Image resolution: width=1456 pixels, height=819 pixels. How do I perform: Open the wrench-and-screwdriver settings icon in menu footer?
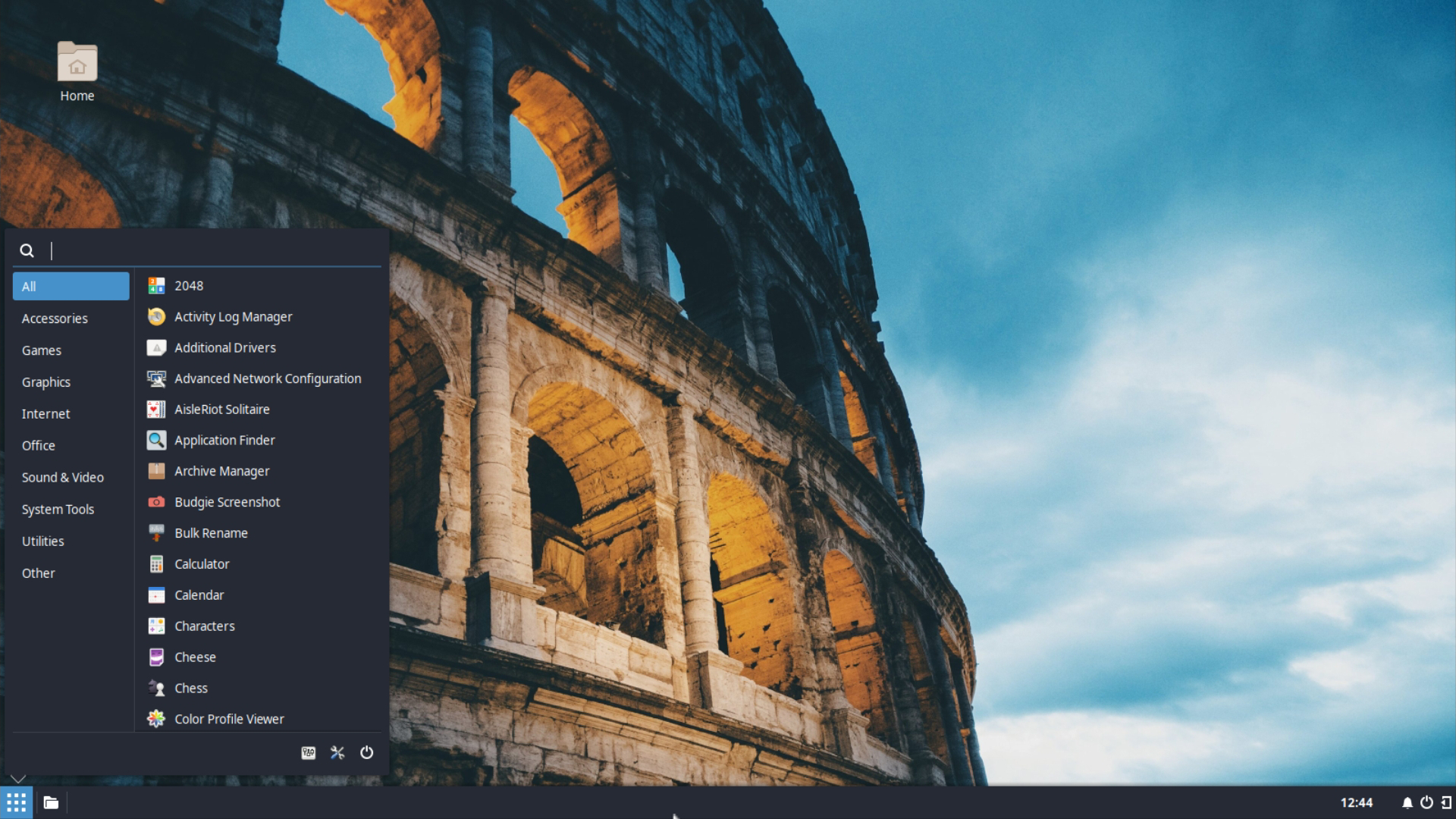(x=337, y=752)
